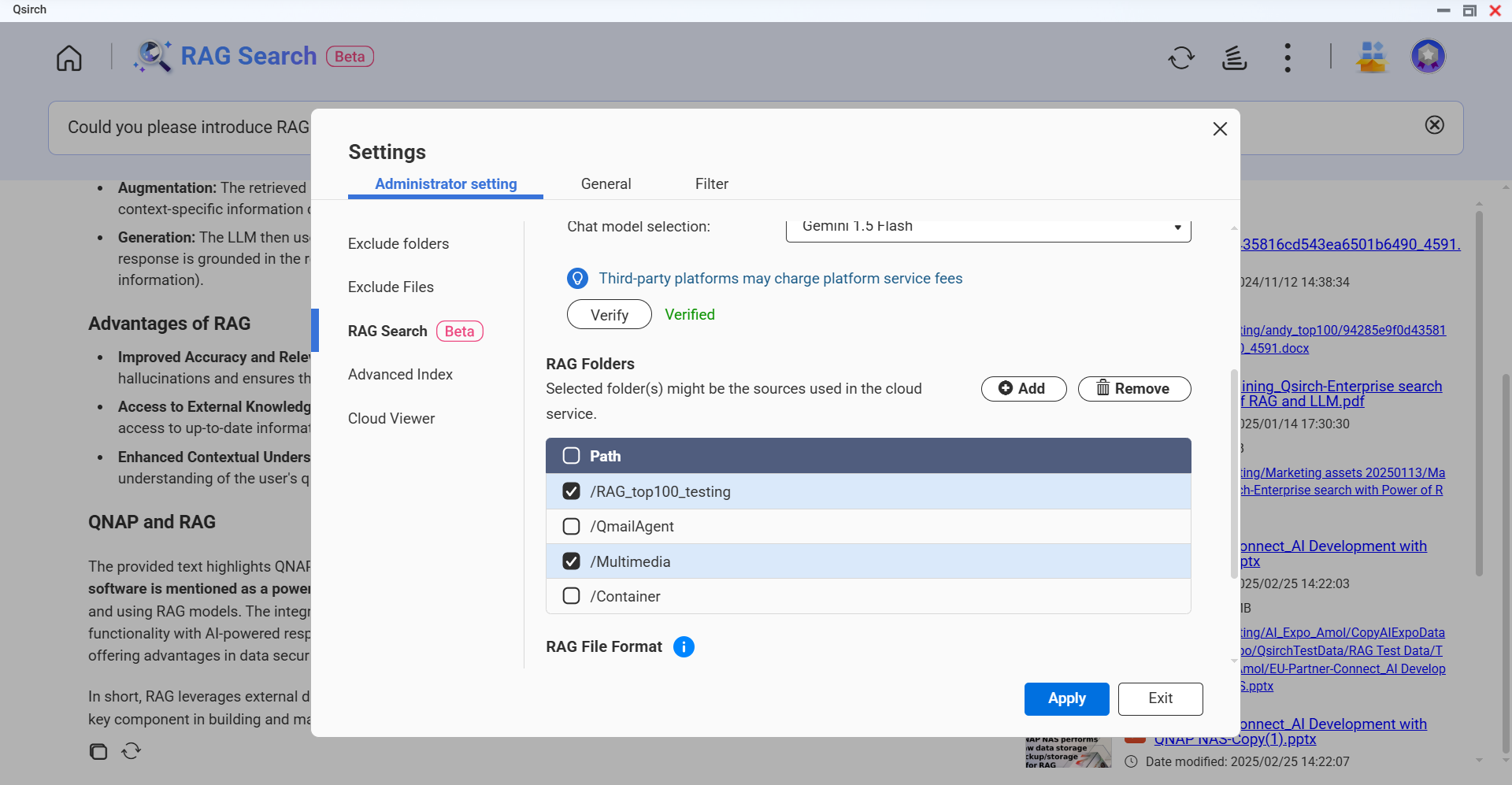Select Advanced Index in sidebar
Image resolution: width=1512 pixels, height=785 pixels.
(400, 375)
